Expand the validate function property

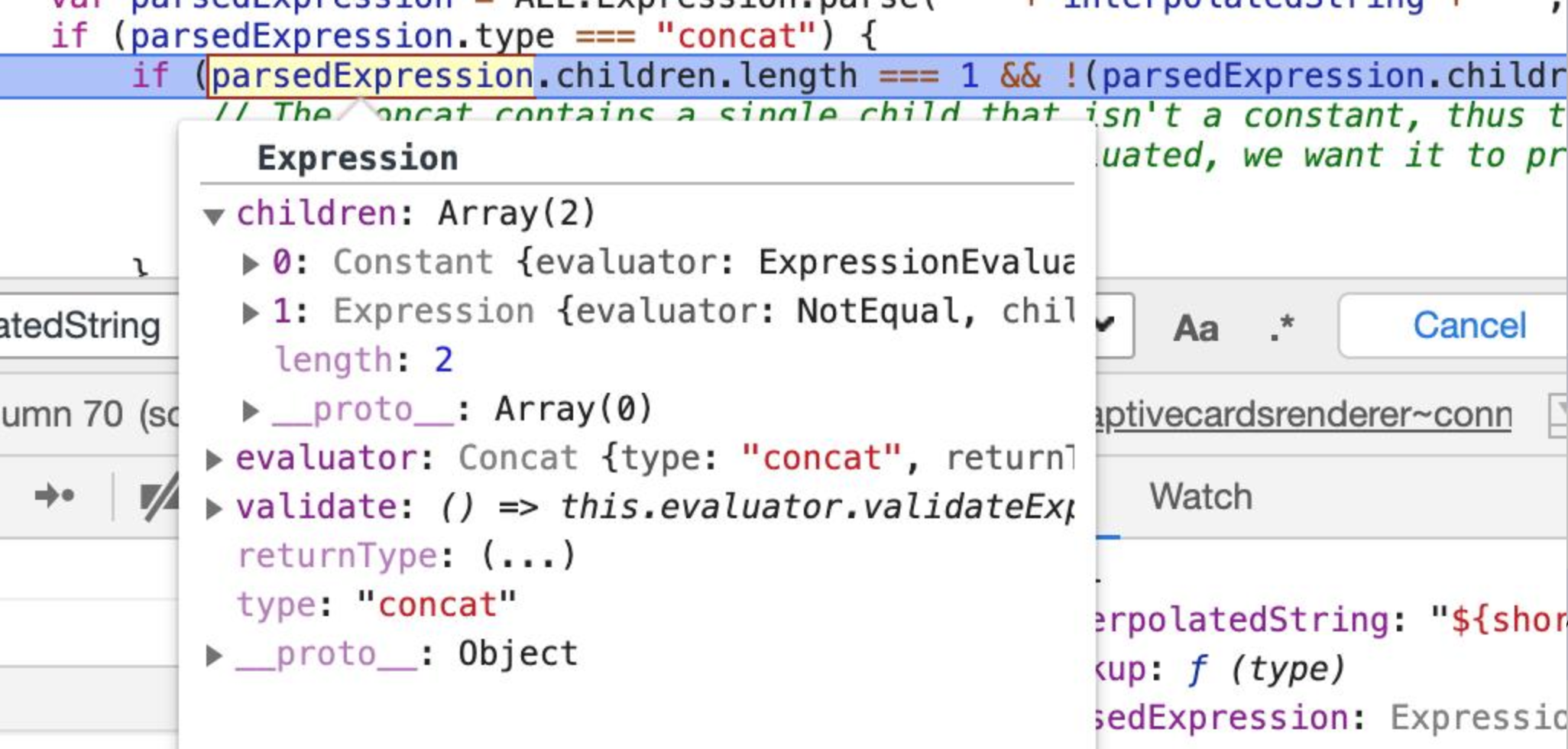point(214,508)
